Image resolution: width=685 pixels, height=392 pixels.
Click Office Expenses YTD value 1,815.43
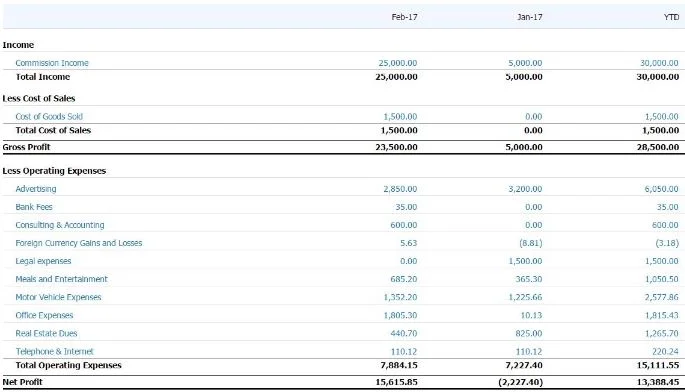coord(661,315)
